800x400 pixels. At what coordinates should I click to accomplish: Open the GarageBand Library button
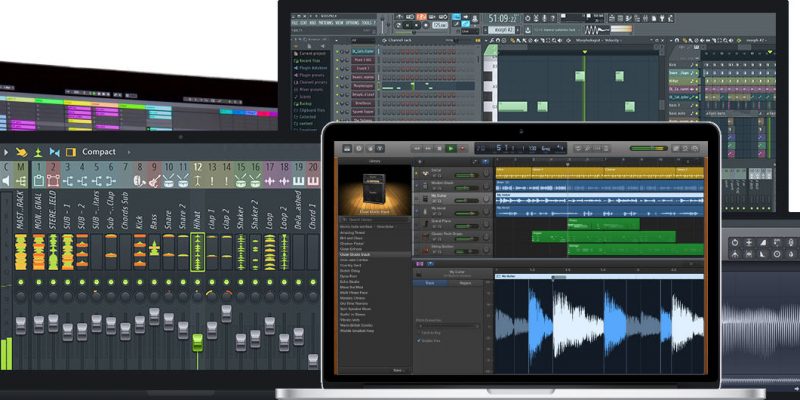(x=347, y=148)
